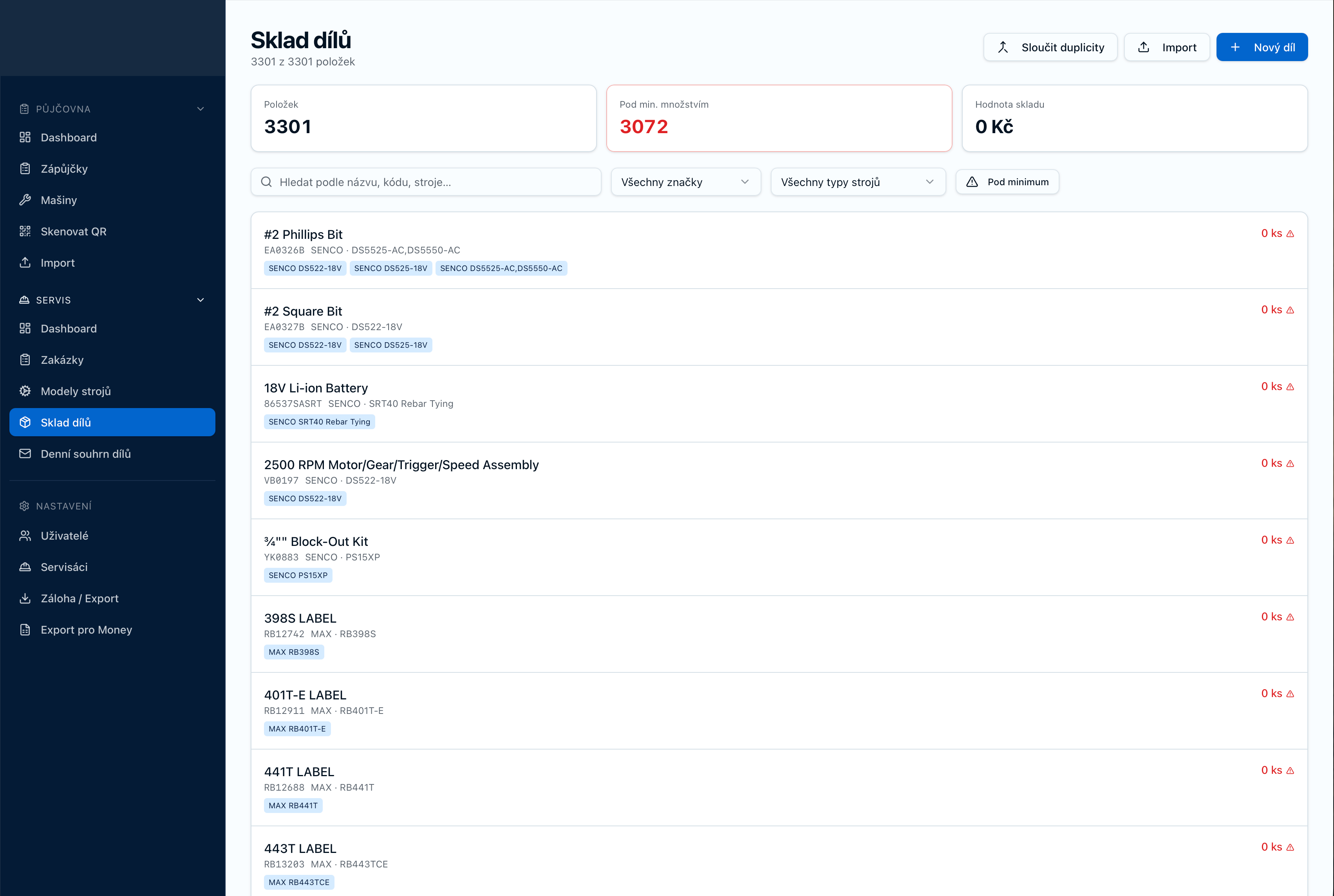Select the Položek 3301 card
The height and width of the screenshot is (896, 1334).
click(423, 118)
